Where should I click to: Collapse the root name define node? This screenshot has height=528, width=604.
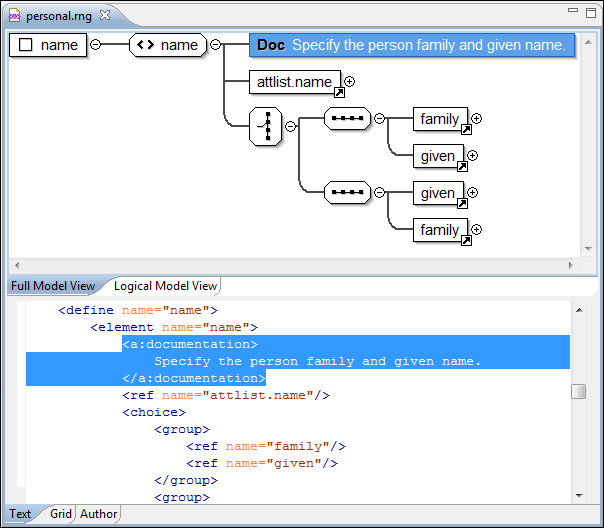pyautogui.click(x=96, y=45)
